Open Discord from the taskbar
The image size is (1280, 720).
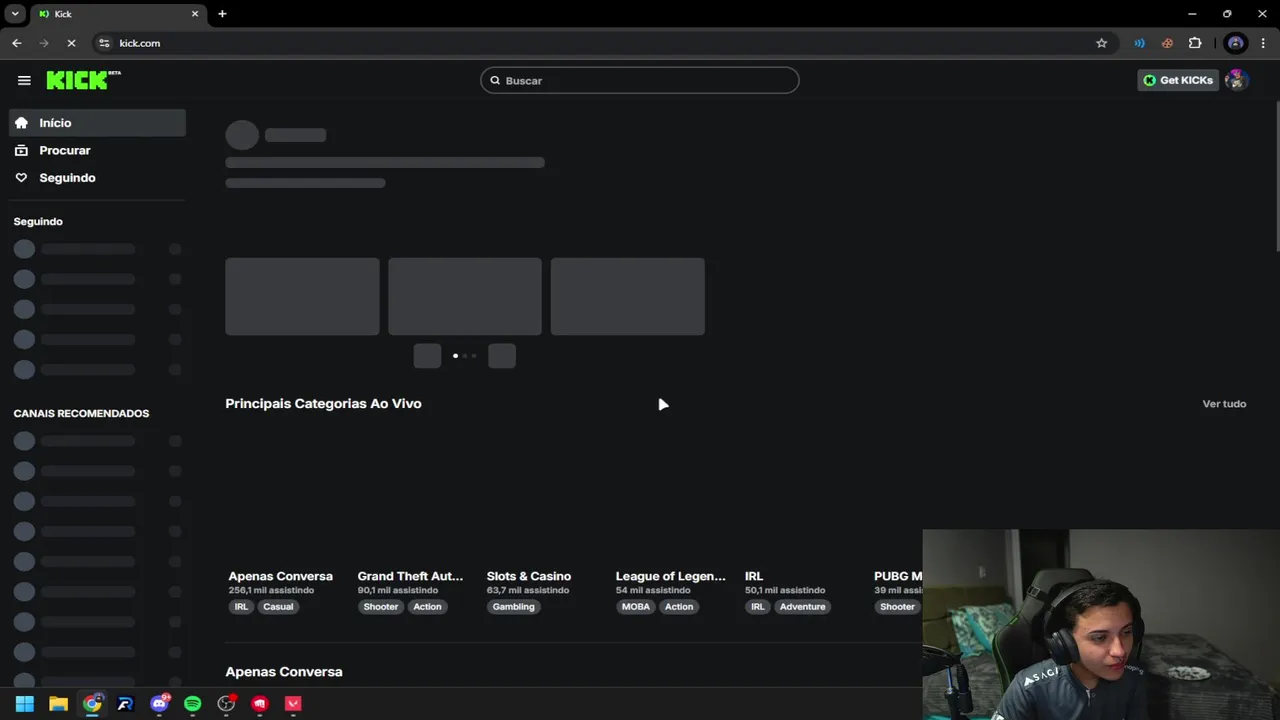(x=159, y=704)
